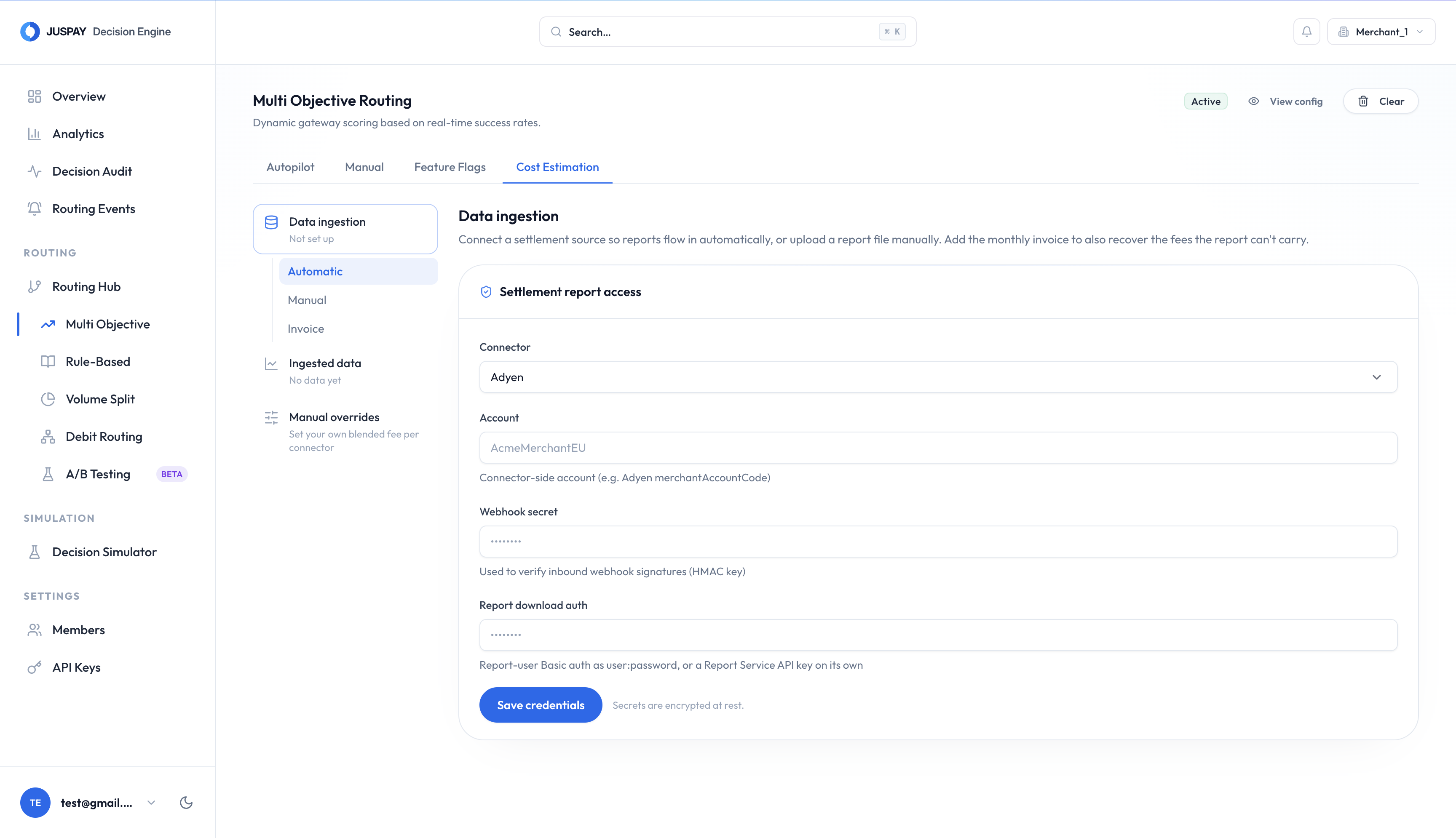Switch to the Manual tab

coord(364,167)
